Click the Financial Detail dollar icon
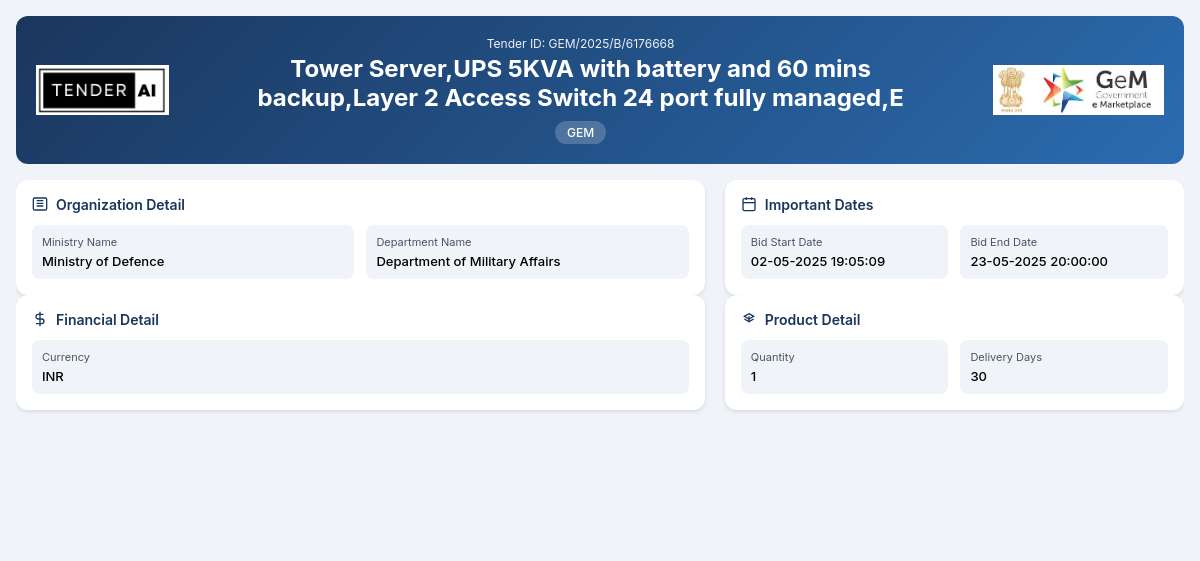 [x=40, y=319]
